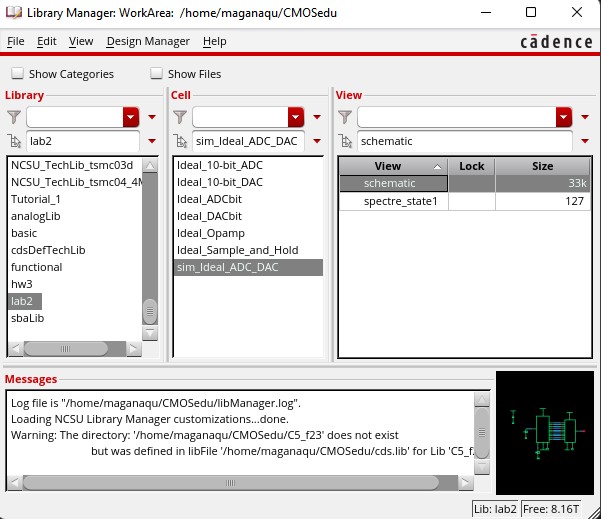The width and height of the screenshot is (601, 519).
Task: Expand the Library filter dropdown
Action: point(131,117)
